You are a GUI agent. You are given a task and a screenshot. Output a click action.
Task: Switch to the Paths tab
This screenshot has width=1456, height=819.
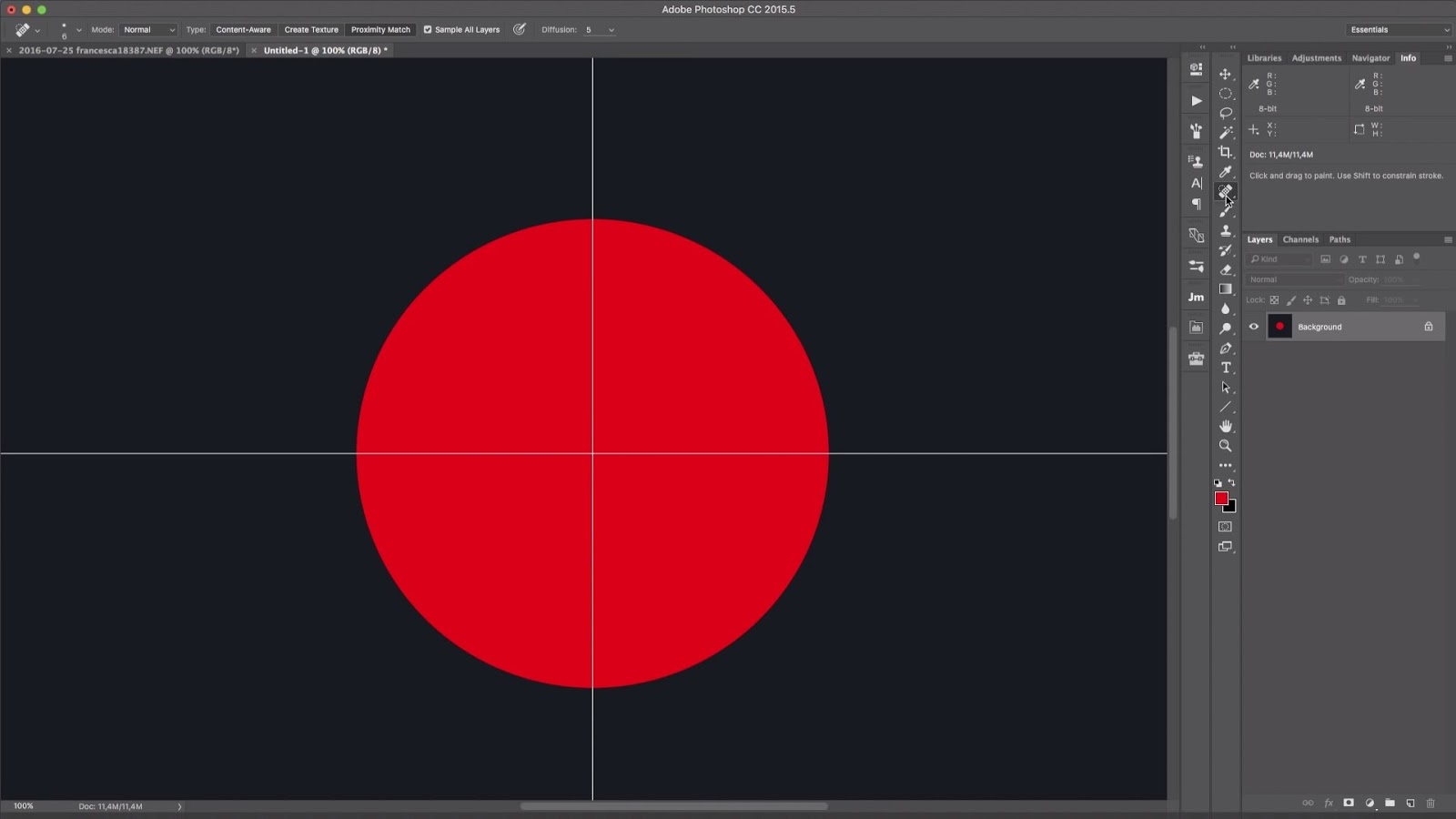[1340, 240]
